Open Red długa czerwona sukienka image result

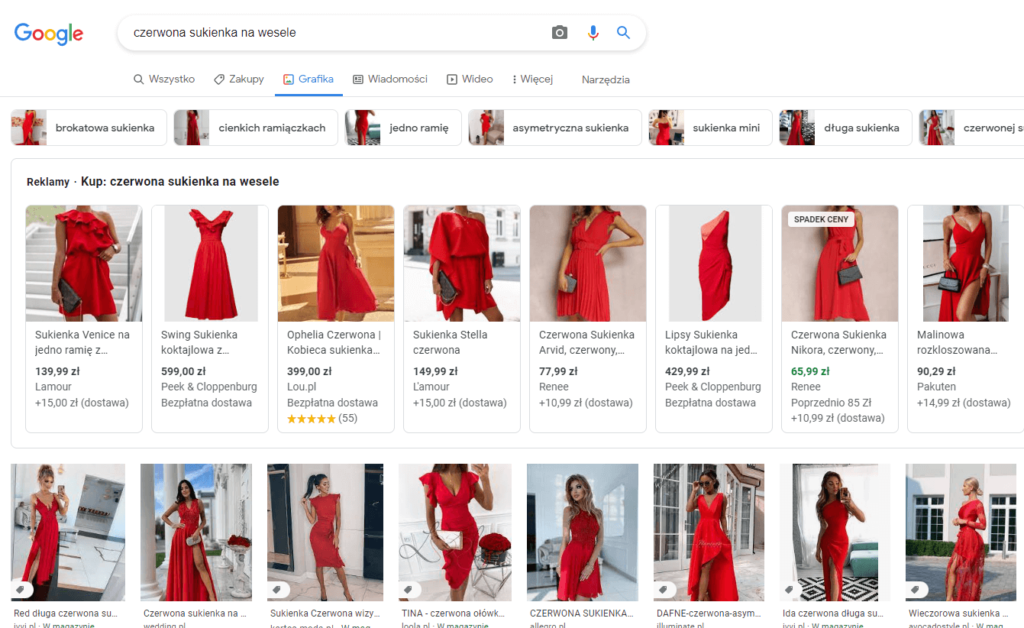68,532
